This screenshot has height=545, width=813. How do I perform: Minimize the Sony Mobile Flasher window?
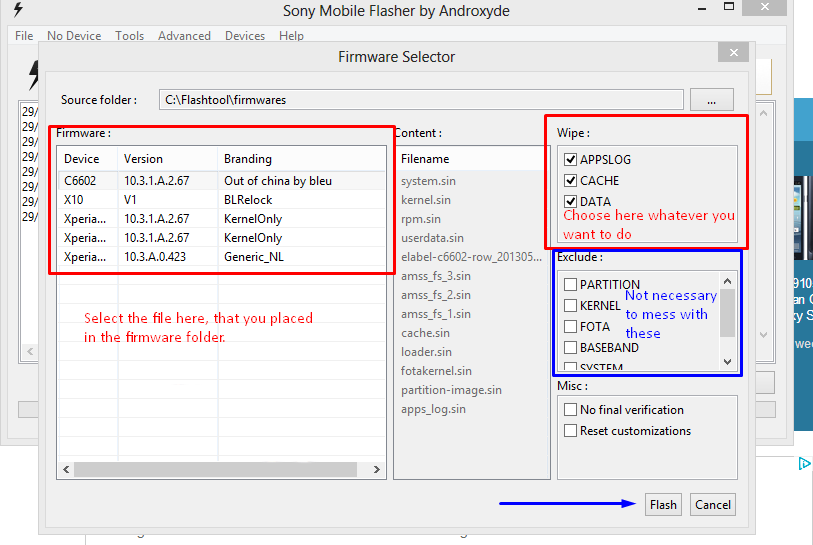coord(702,8)
